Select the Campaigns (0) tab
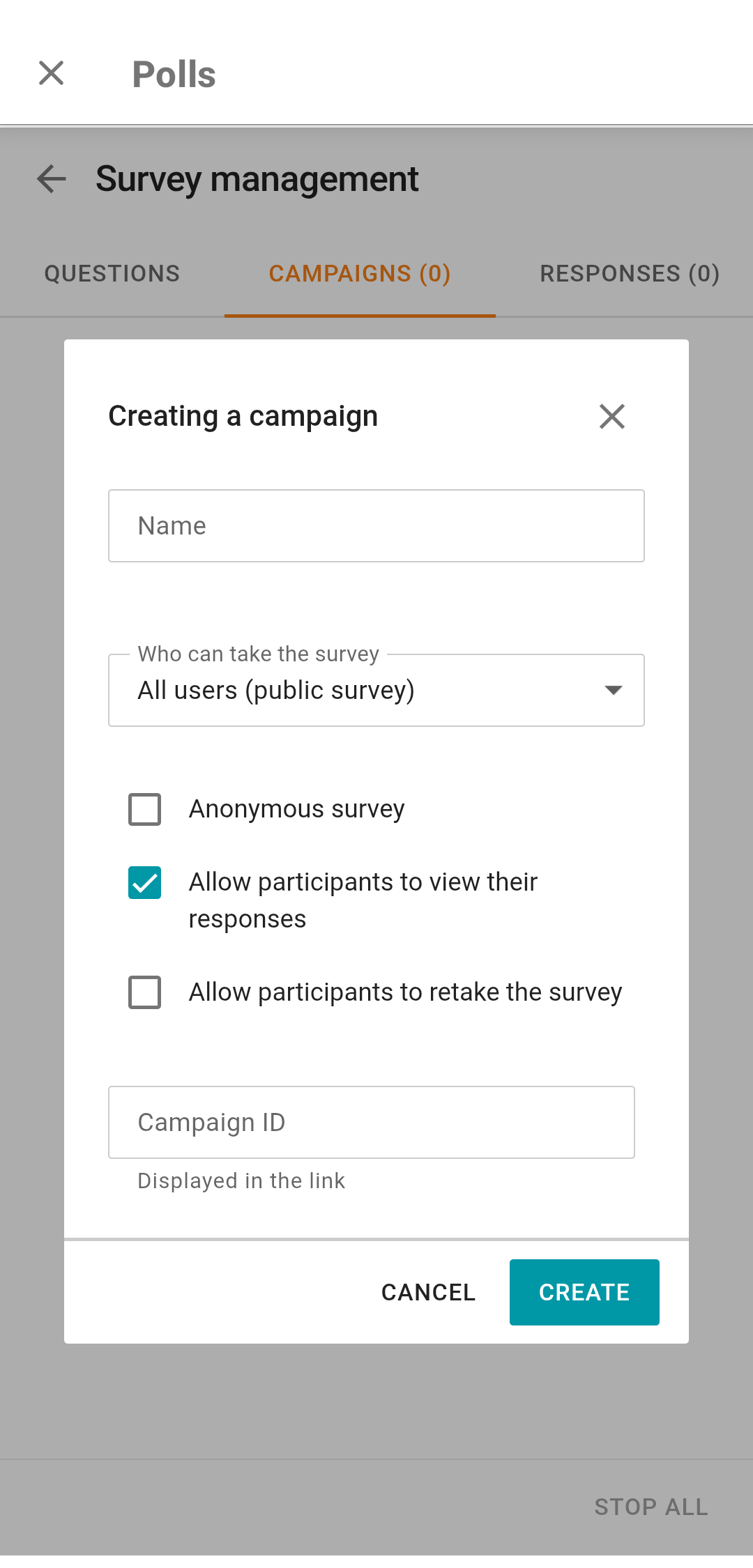 [360, 274]
